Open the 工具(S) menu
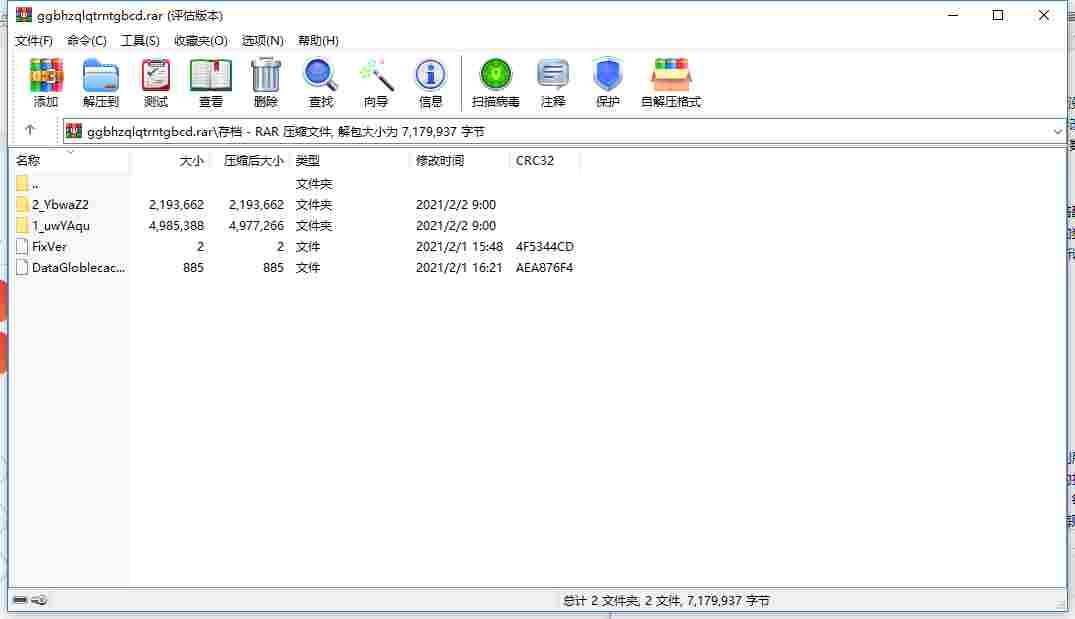Screen dimensions: 1075x619 [140, 40]
